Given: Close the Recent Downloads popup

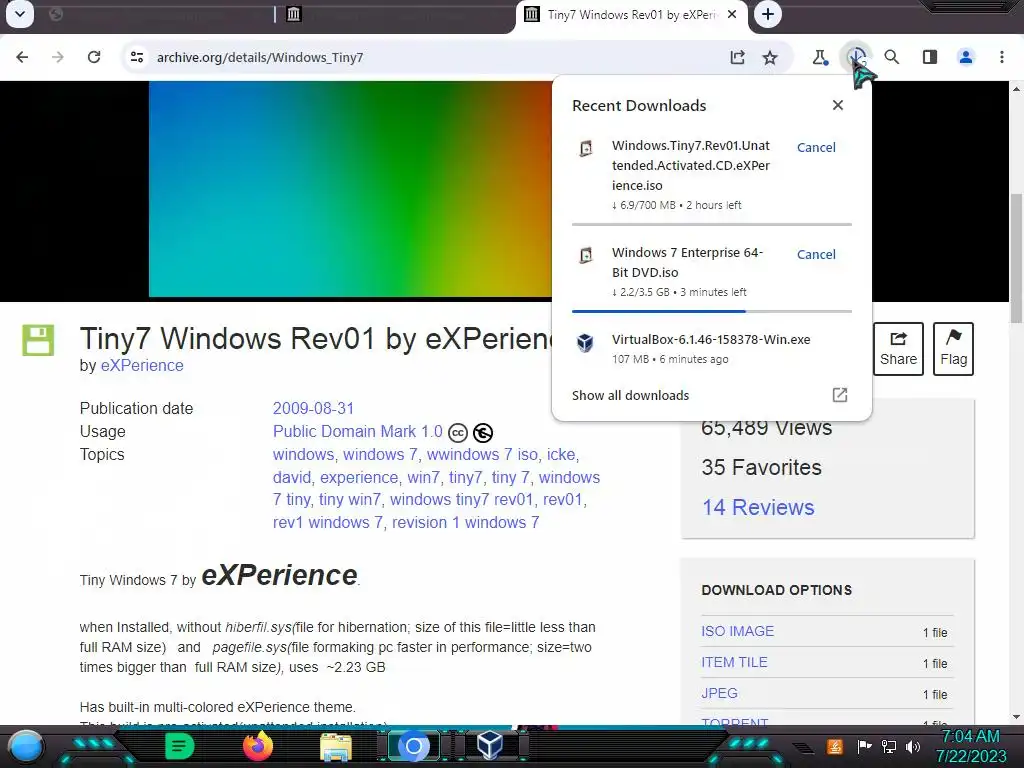Looking at the screenshot, I should pyautogui.click(x=838, y=105).
